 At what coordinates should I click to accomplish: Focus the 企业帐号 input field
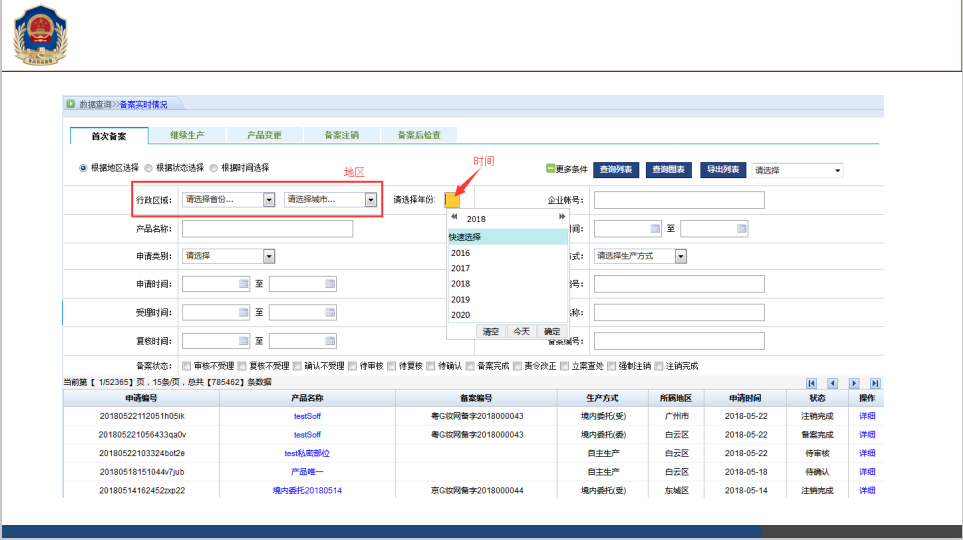pos(679,200)
